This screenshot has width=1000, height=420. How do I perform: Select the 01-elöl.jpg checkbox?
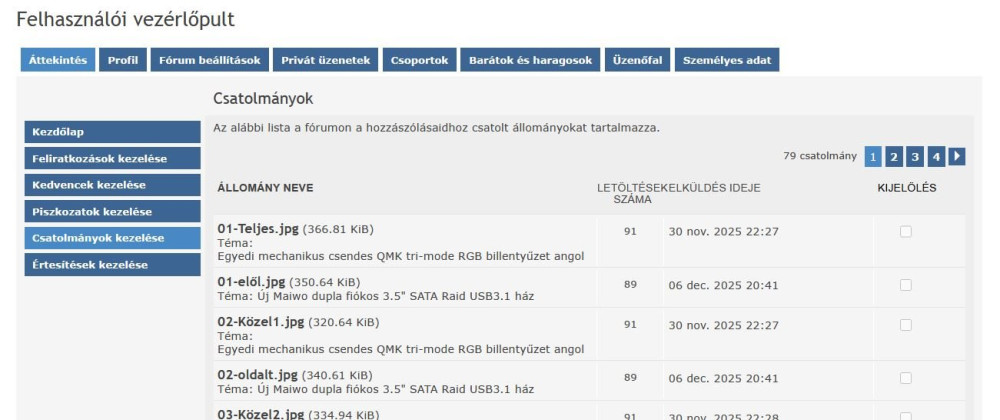(906, 285)
